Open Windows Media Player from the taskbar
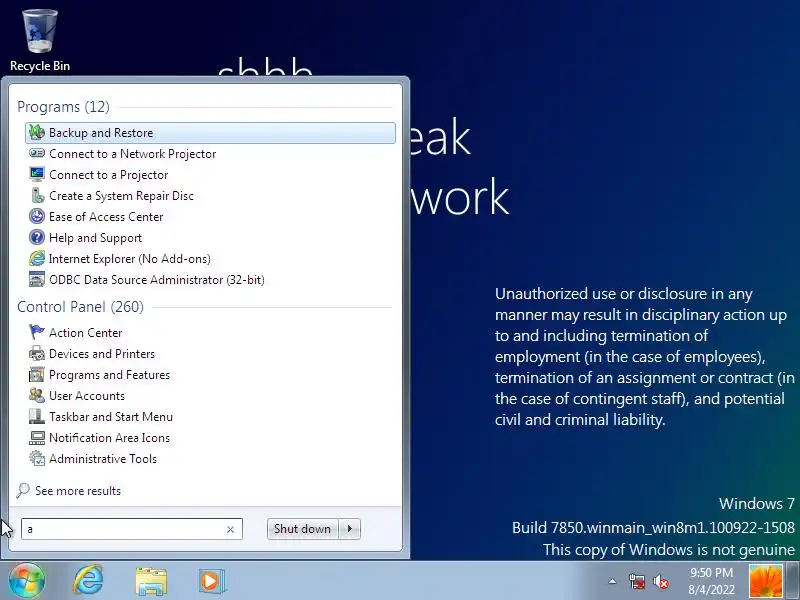 click(211, 581)
